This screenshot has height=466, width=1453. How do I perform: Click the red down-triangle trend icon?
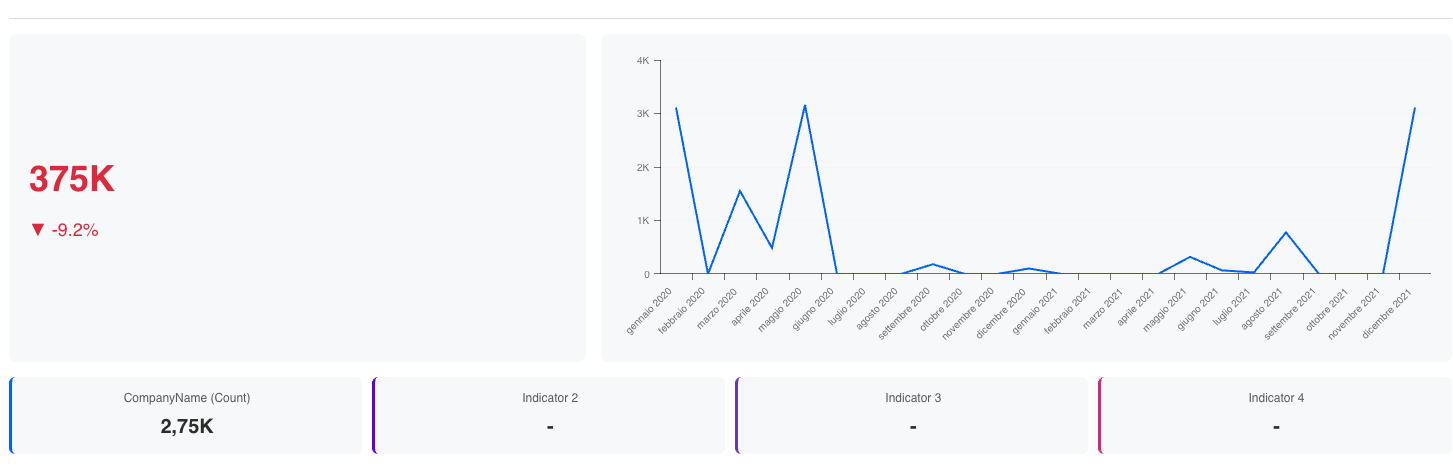pyautogui.click(x=38, y=230)
